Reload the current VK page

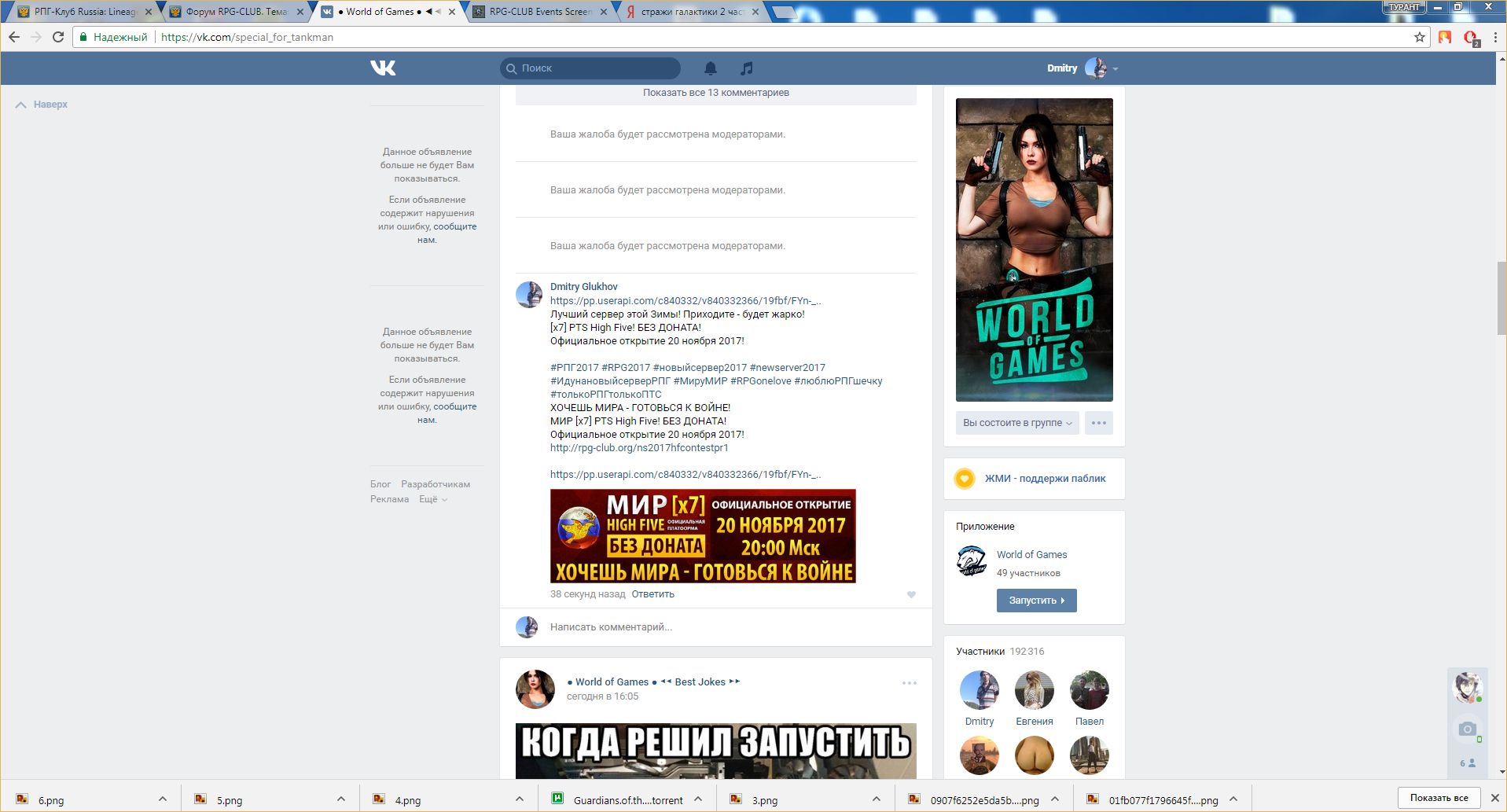click(x=58, y=37)
